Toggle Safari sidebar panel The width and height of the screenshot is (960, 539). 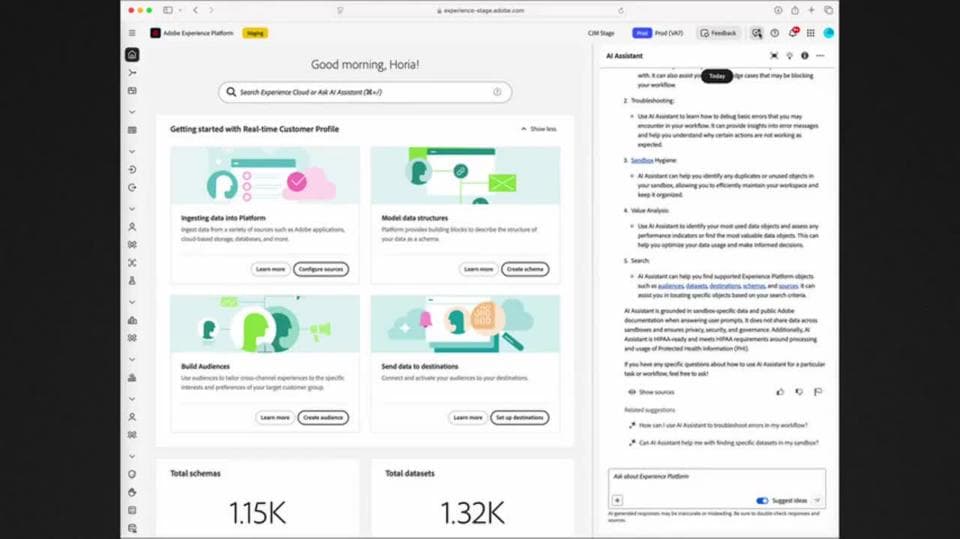pos(168,10)
